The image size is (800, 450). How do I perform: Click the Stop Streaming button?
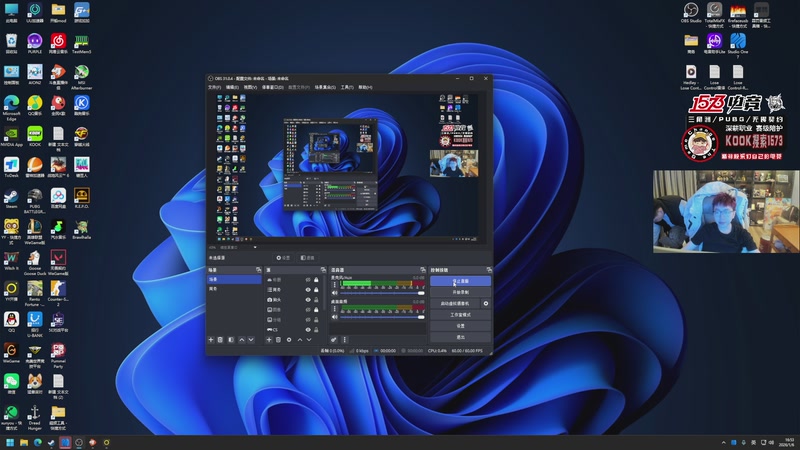(x=460, y=281)
